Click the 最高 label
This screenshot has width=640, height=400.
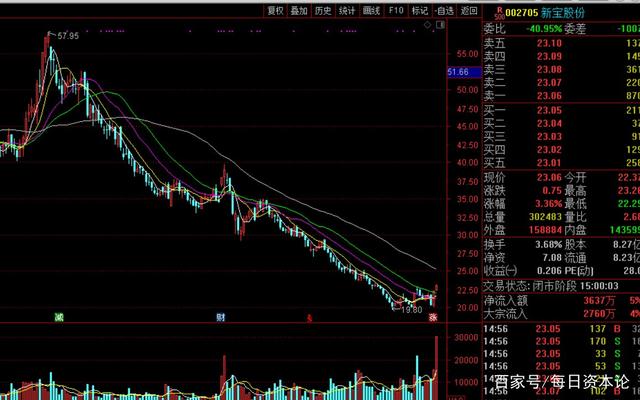(x=575, y=191)
